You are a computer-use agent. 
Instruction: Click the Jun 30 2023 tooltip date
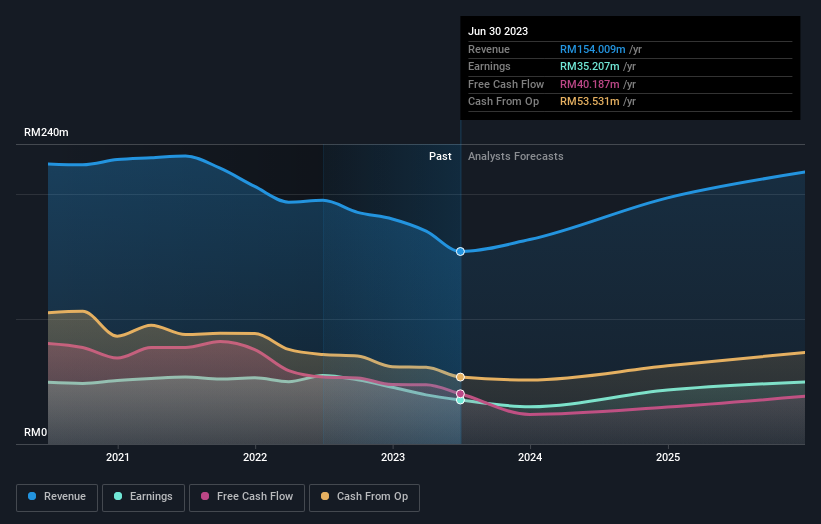(x=498, y=31)
